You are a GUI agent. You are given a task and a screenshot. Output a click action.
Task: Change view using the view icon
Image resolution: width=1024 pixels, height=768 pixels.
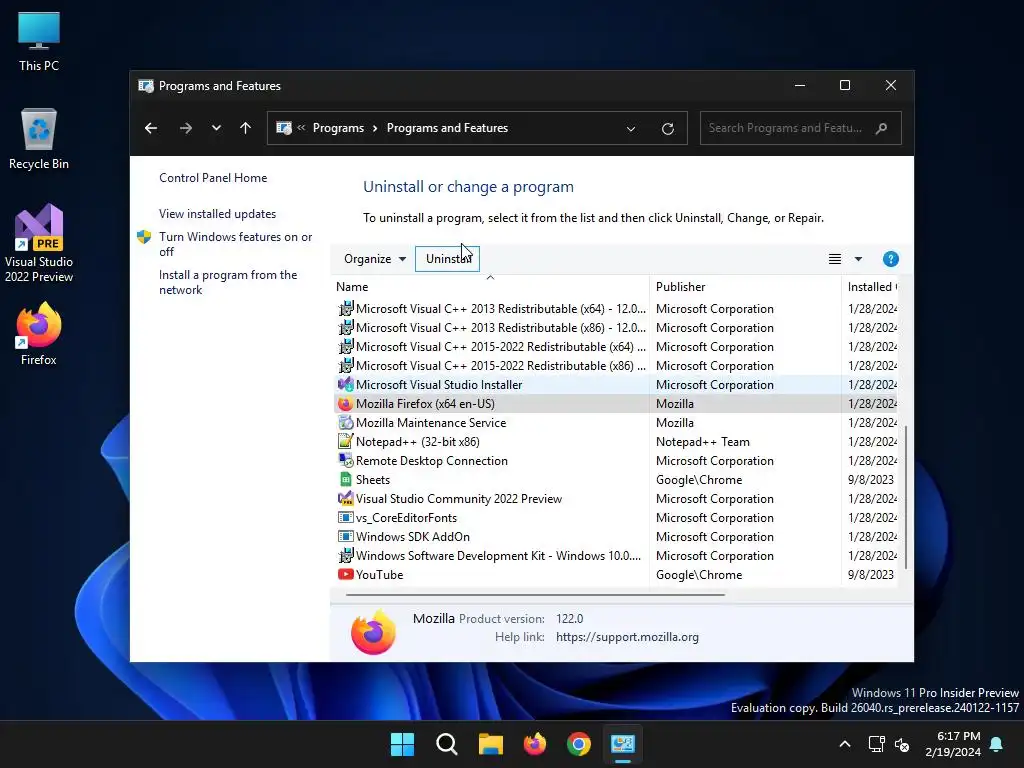tap(835, 259)
